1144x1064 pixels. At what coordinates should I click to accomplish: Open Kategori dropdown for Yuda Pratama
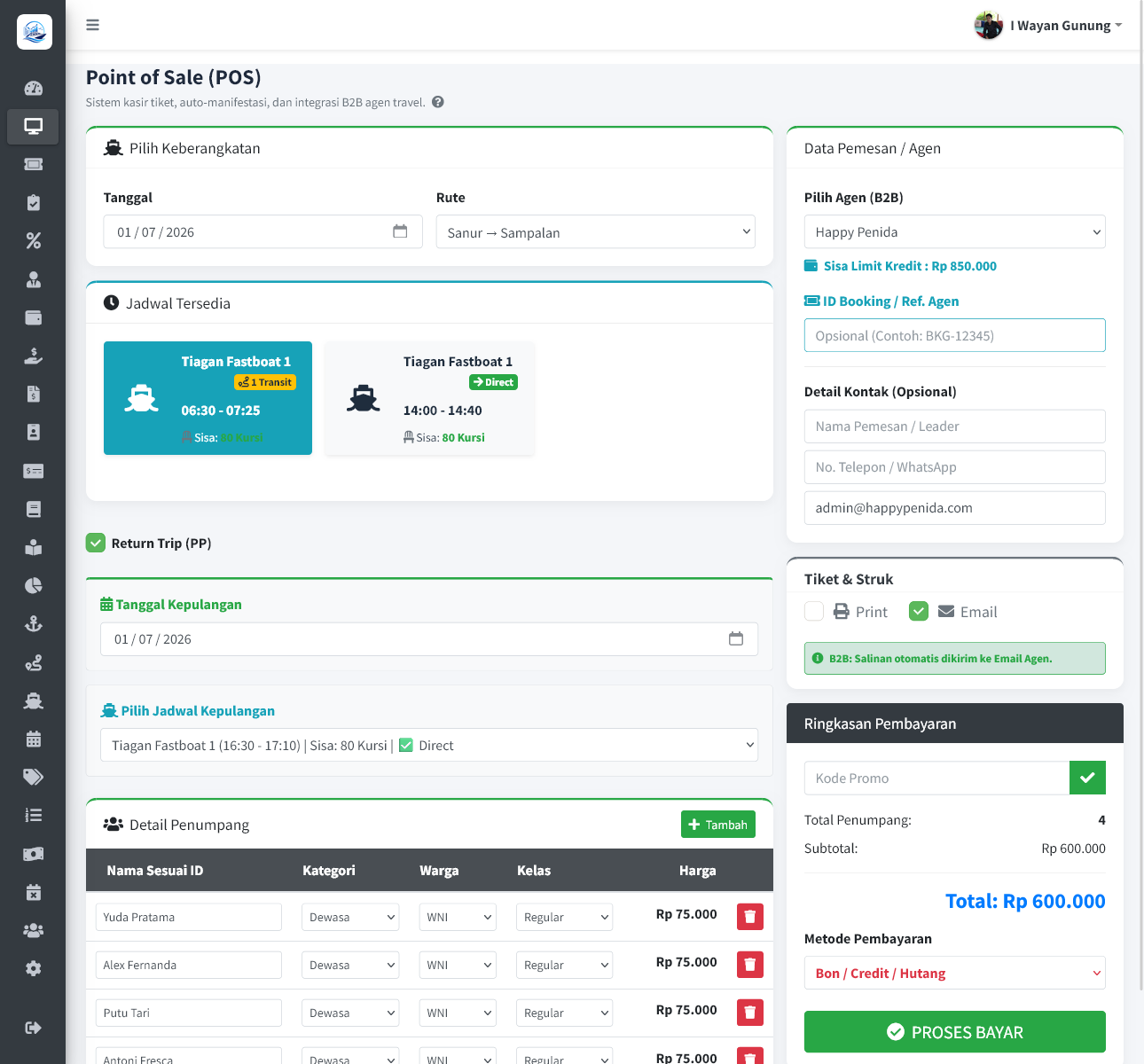pos(350,917)
